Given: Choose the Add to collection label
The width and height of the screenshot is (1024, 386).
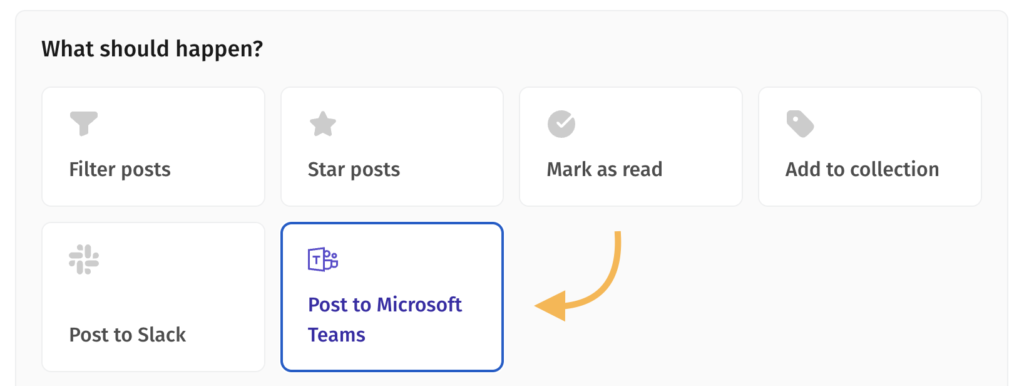Looking at the screenshot, I should [x=862, y=170].
